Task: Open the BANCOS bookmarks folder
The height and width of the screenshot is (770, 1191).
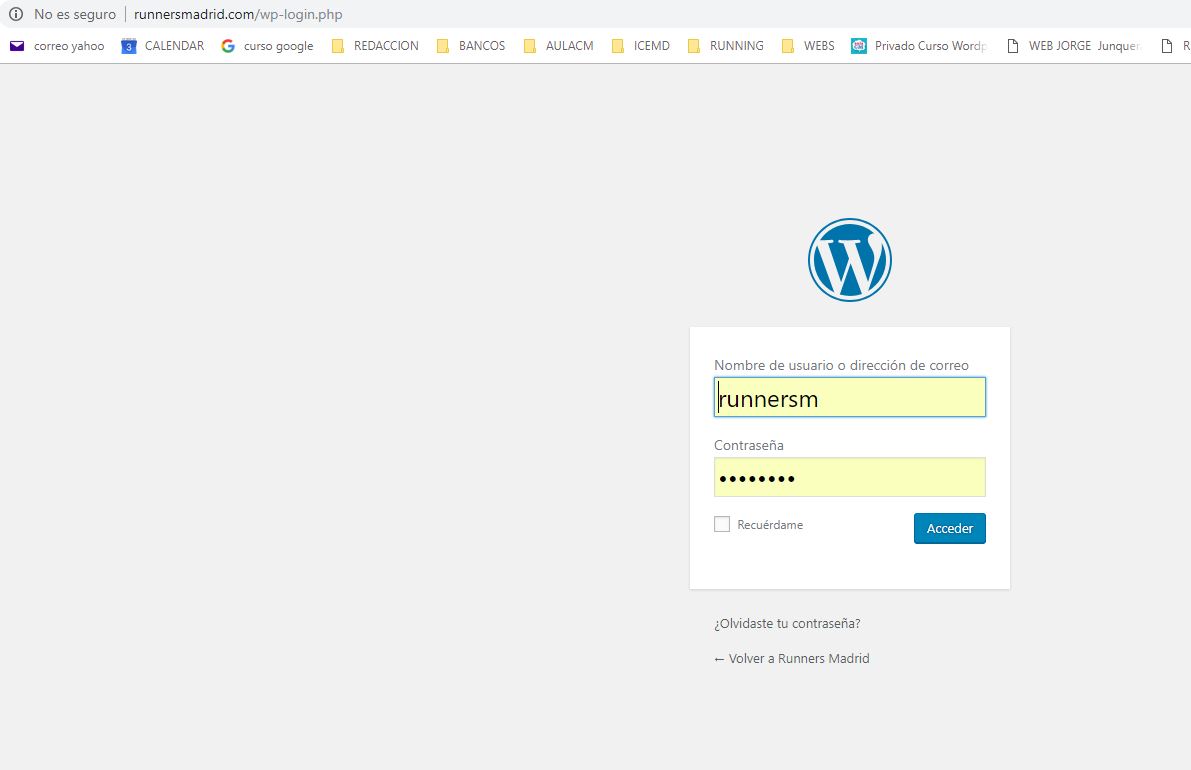Action: click(x=471, y=46)
